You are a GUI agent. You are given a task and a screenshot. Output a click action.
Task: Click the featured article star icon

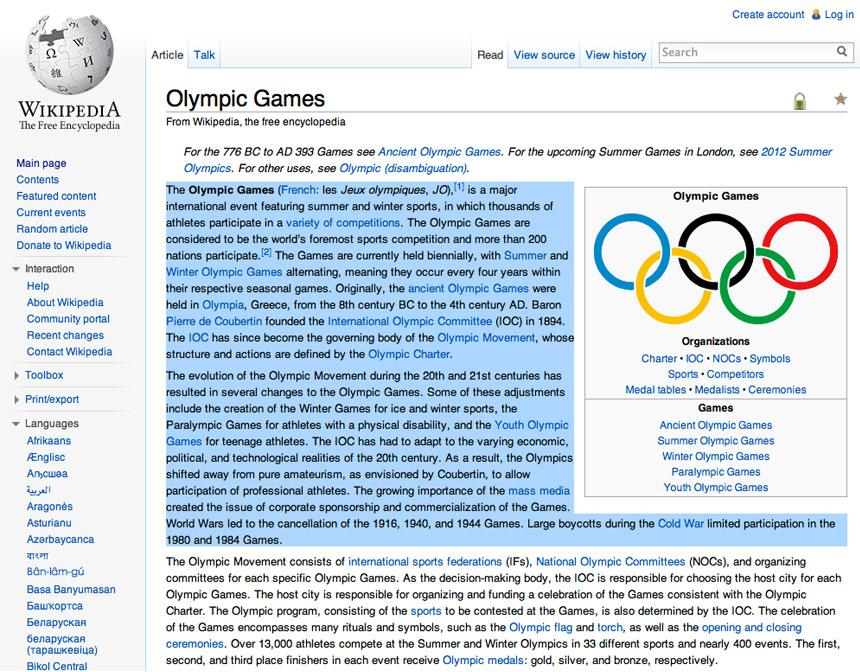(840, 99)
